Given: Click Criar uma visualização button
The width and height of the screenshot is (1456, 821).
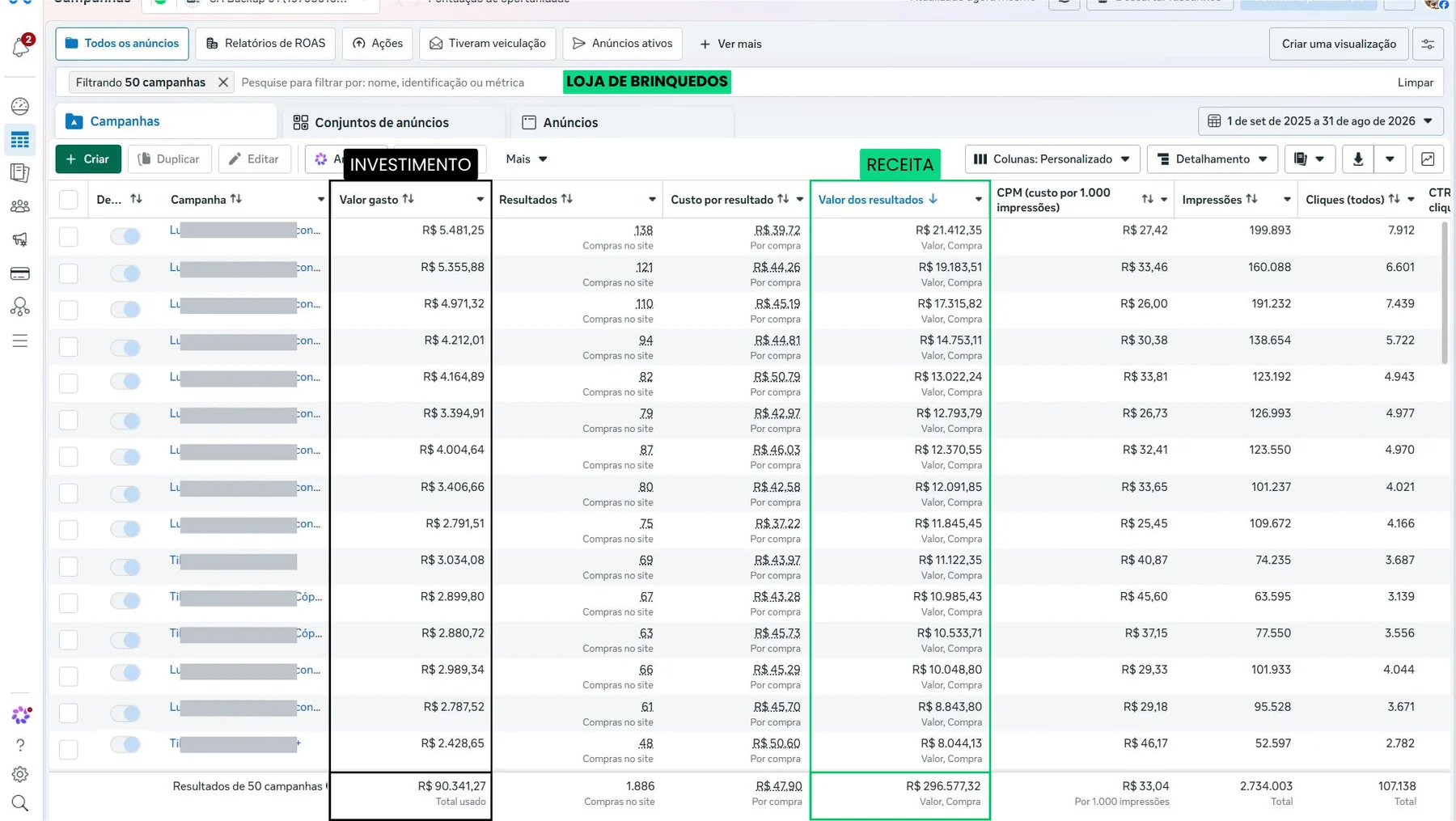Looking at the screenshot, I should point(1339,44).
